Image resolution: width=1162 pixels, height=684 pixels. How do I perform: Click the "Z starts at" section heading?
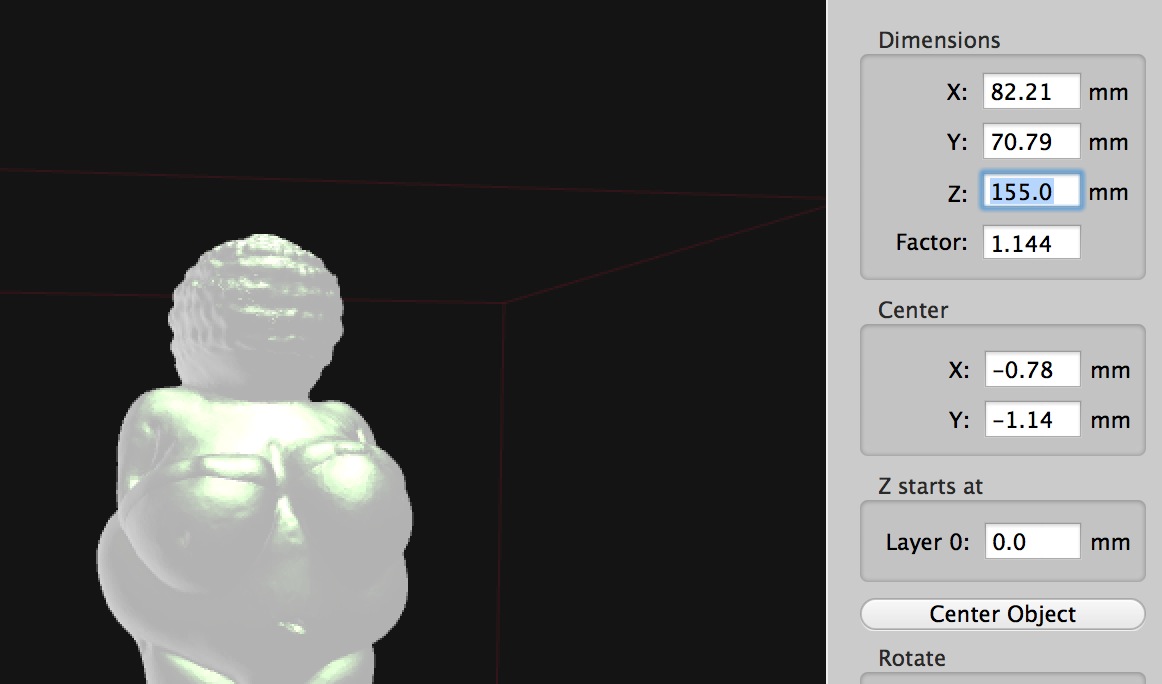(x=930, y=486)
